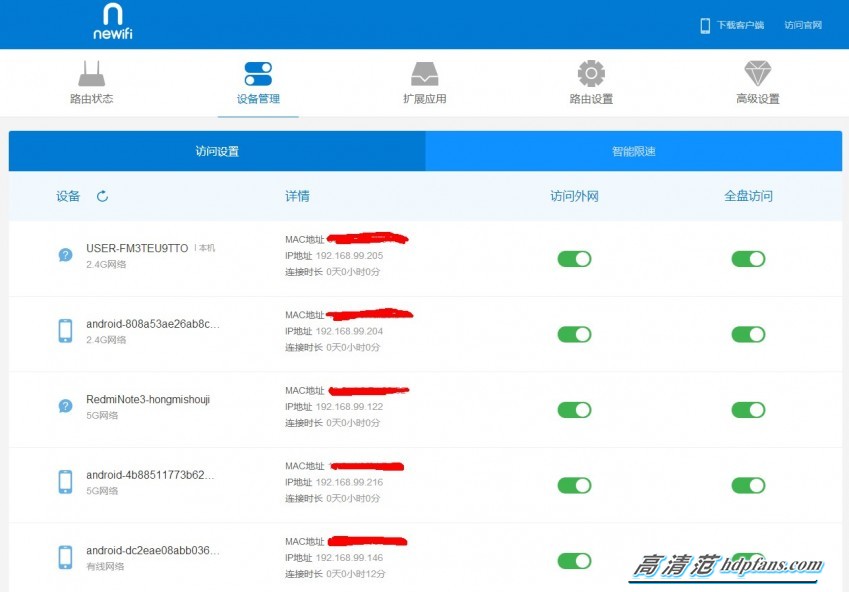
Task: Refresh the connected device list
Action: tap(102, 196)
